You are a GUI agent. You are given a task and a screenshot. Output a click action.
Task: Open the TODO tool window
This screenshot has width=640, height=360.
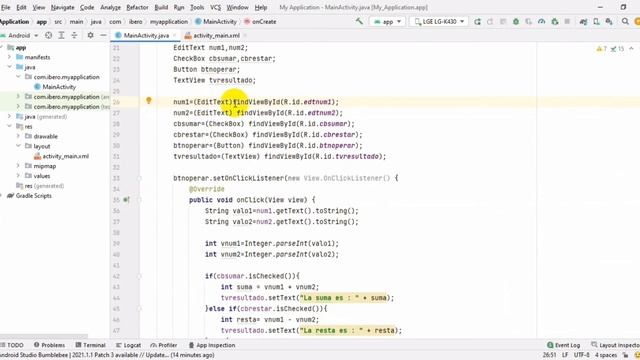pos(12,345)
